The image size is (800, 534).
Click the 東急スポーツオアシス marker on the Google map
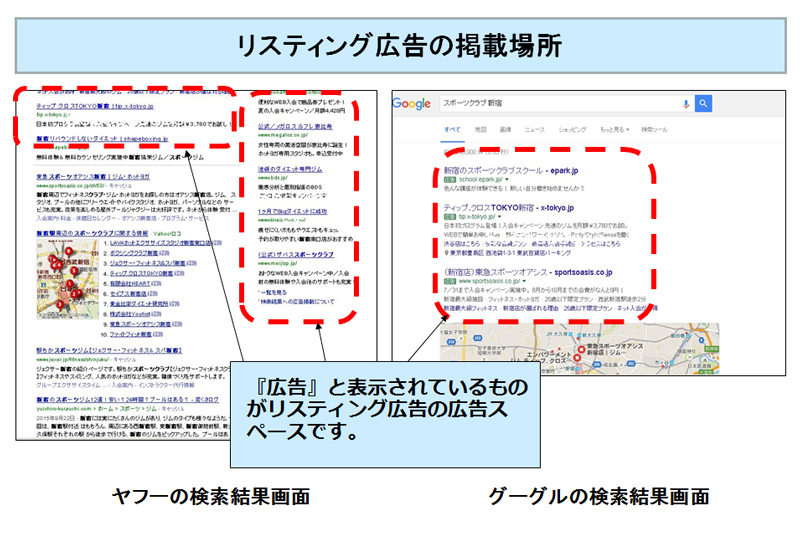tap(581, 350)
